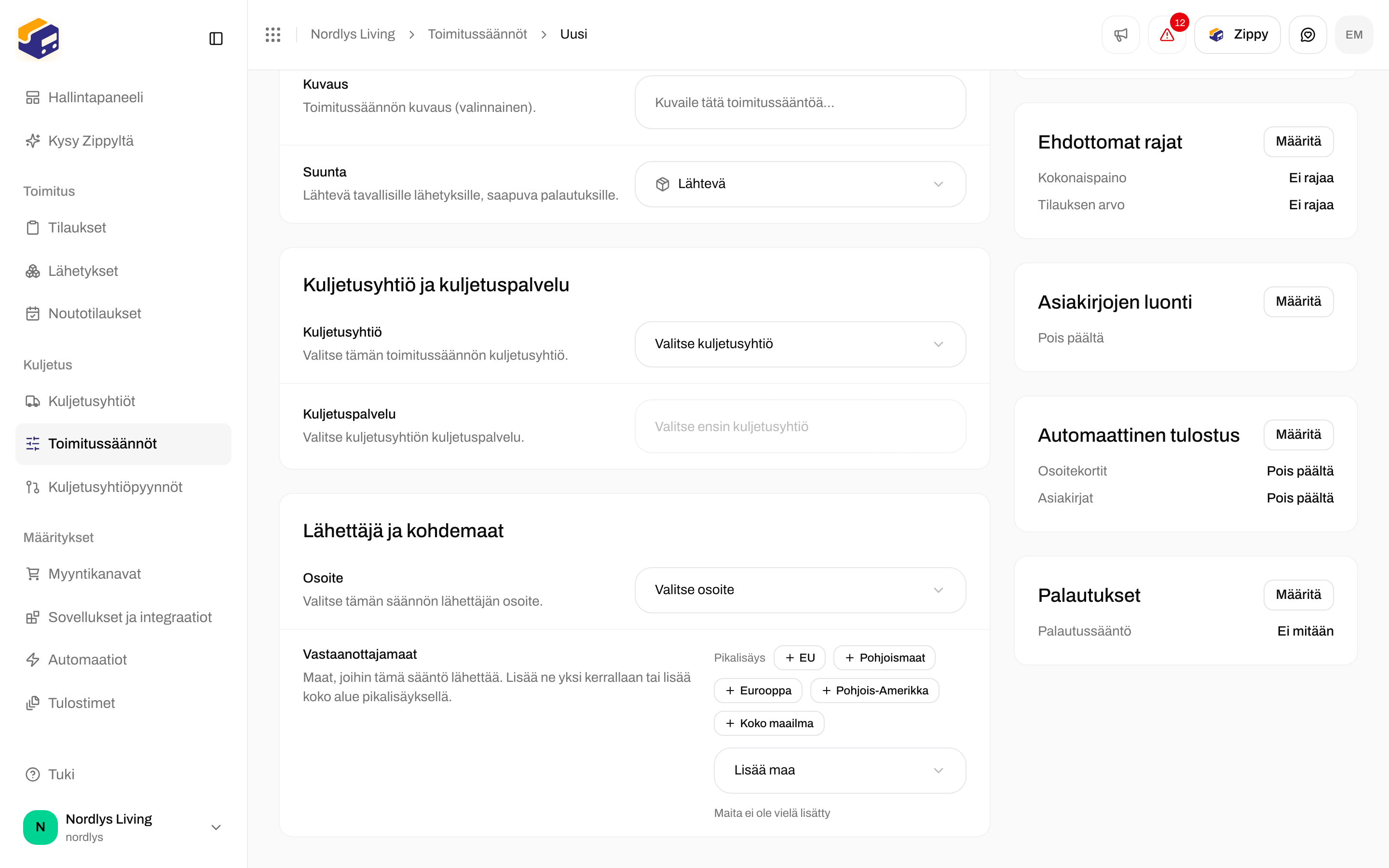
Task: Open the Zippy assistant button
Action: click(x=1238, y=34)
